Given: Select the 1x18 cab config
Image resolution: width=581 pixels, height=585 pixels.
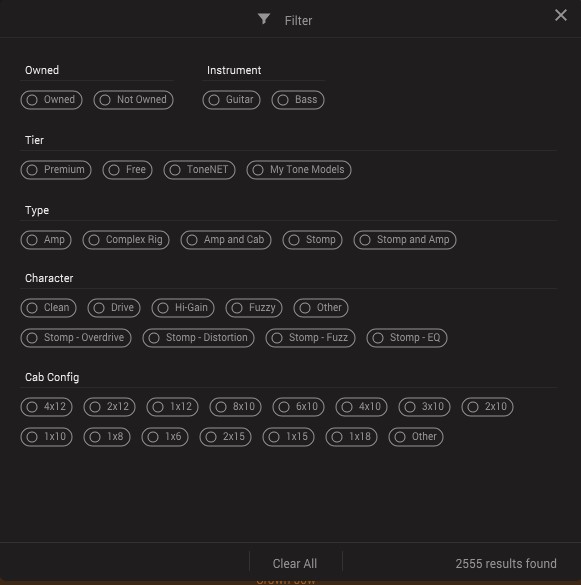Looking at the screenshot, I should (352, 437).
